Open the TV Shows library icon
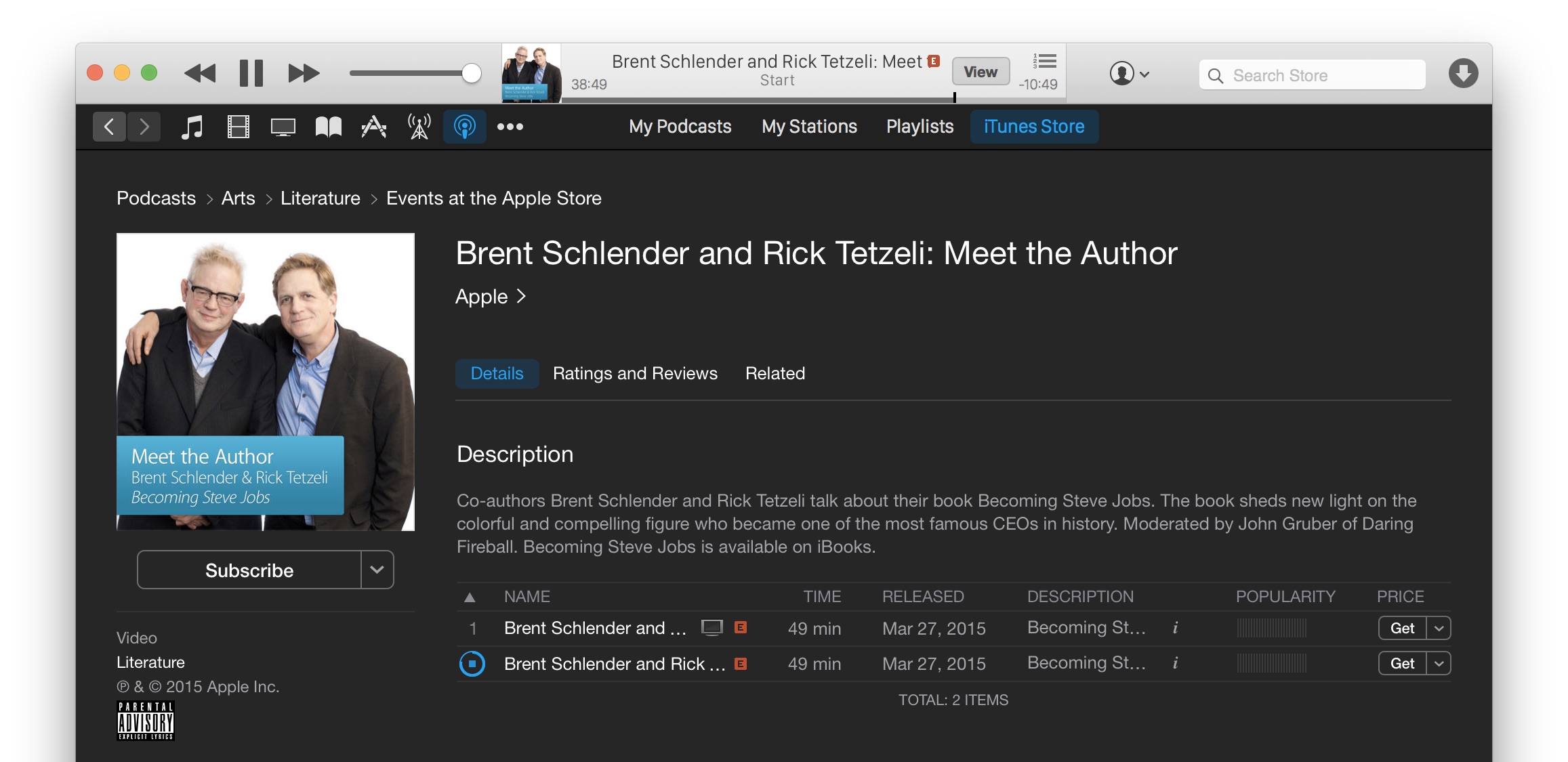 (x=283, y=127)
